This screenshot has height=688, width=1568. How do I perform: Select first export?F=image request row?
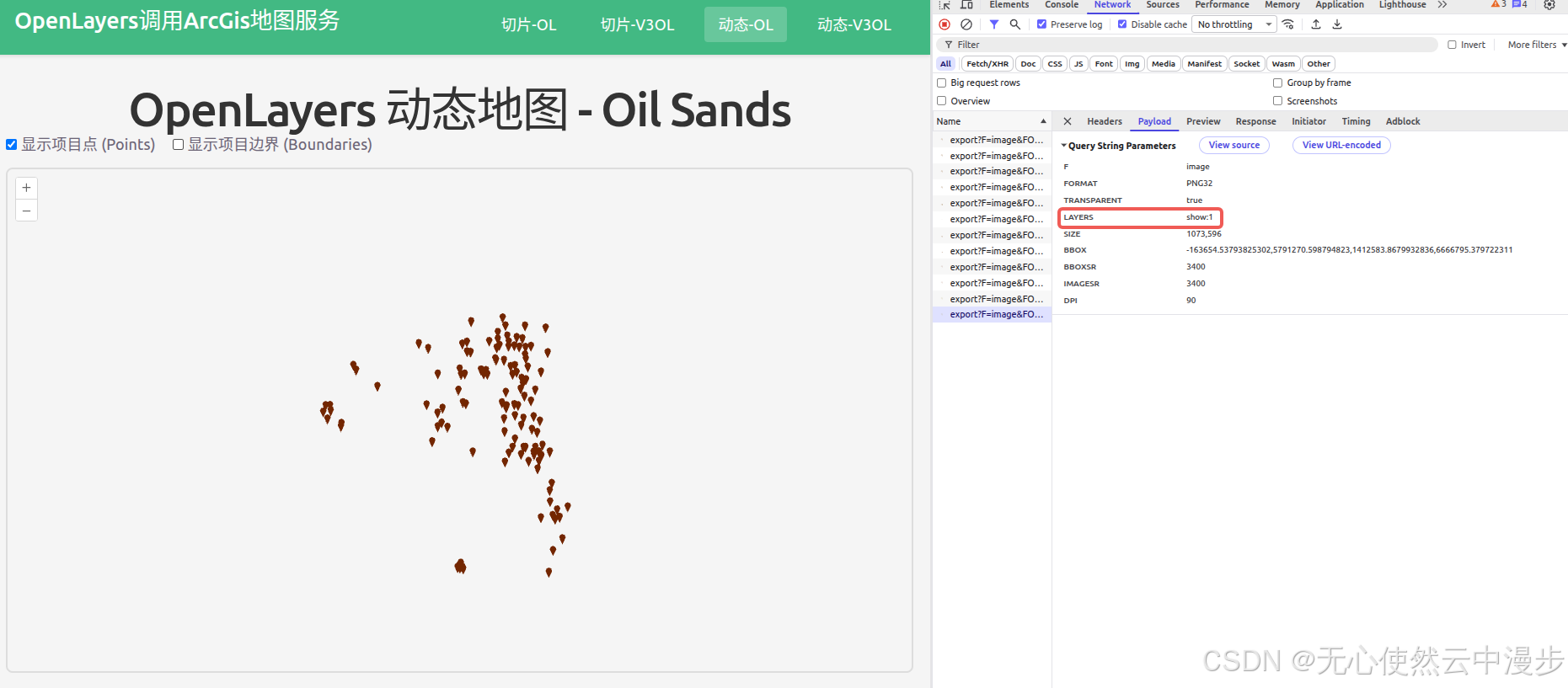(x=993, y=140)
